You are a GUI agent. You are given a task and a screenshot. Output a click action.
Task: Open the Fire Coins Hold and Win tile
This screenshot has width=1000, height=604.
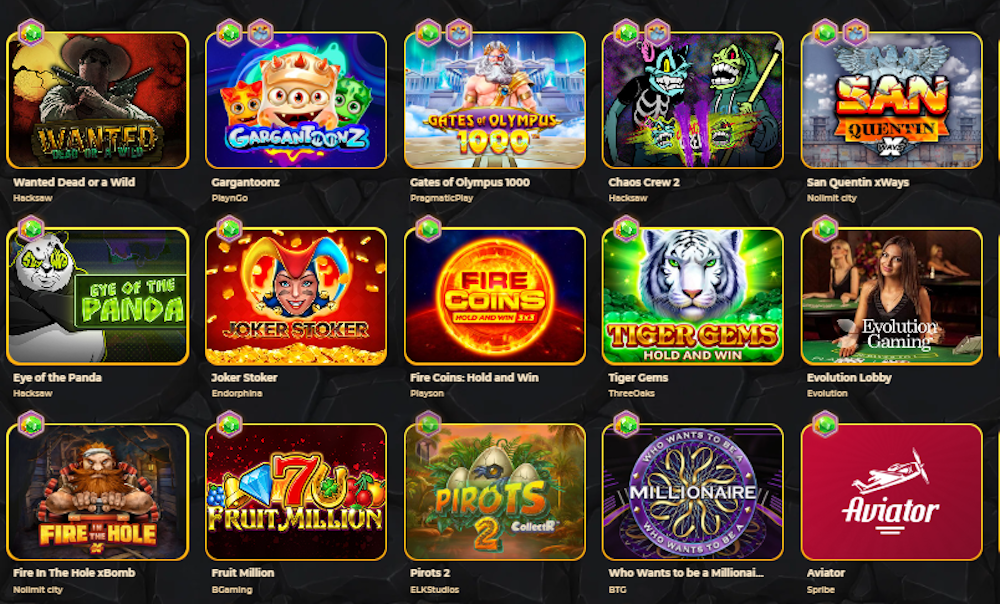click(x=495, y=296)
